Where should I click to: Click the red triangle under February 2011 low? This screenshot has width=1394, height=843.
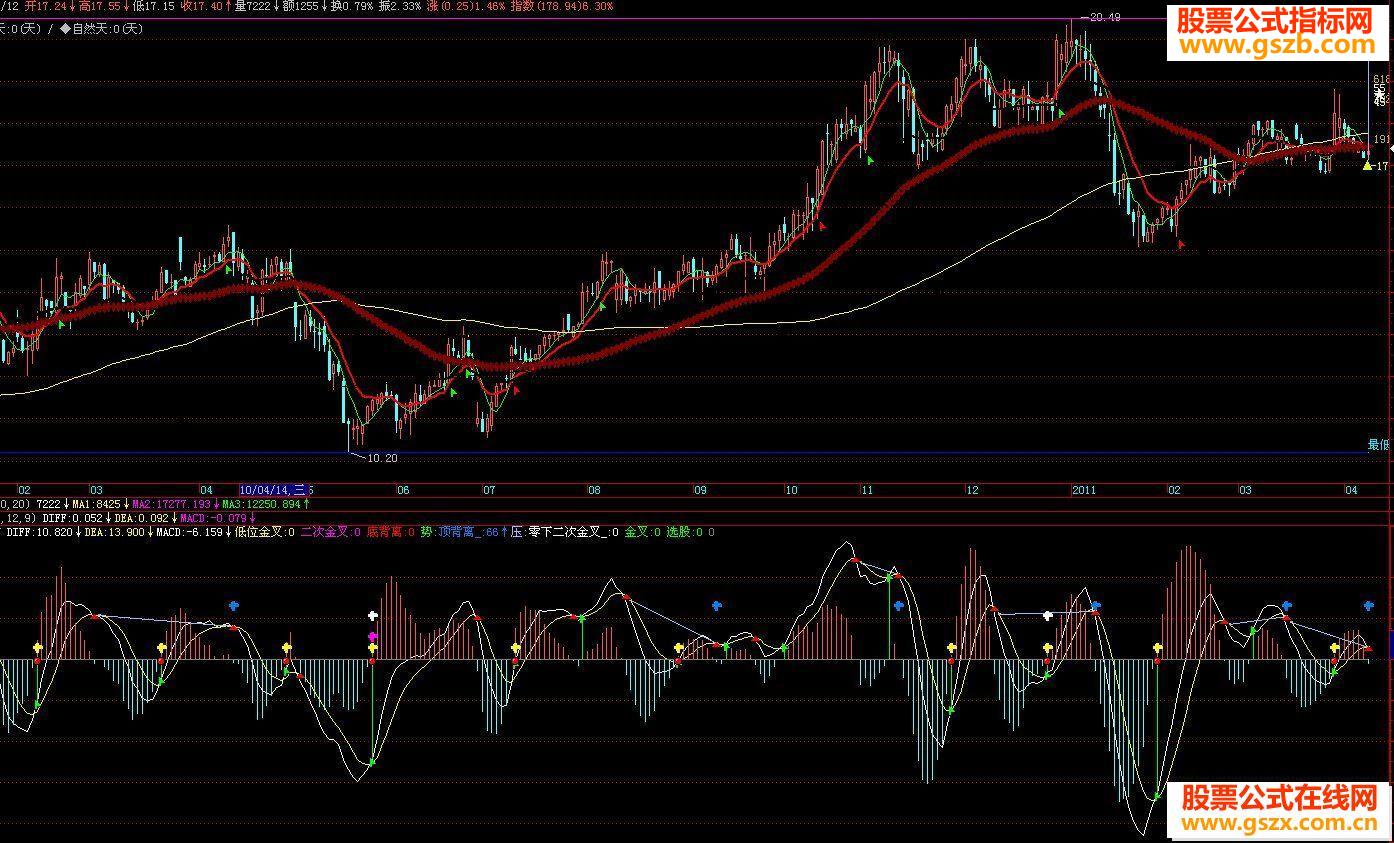click(x=1181, y=244)
